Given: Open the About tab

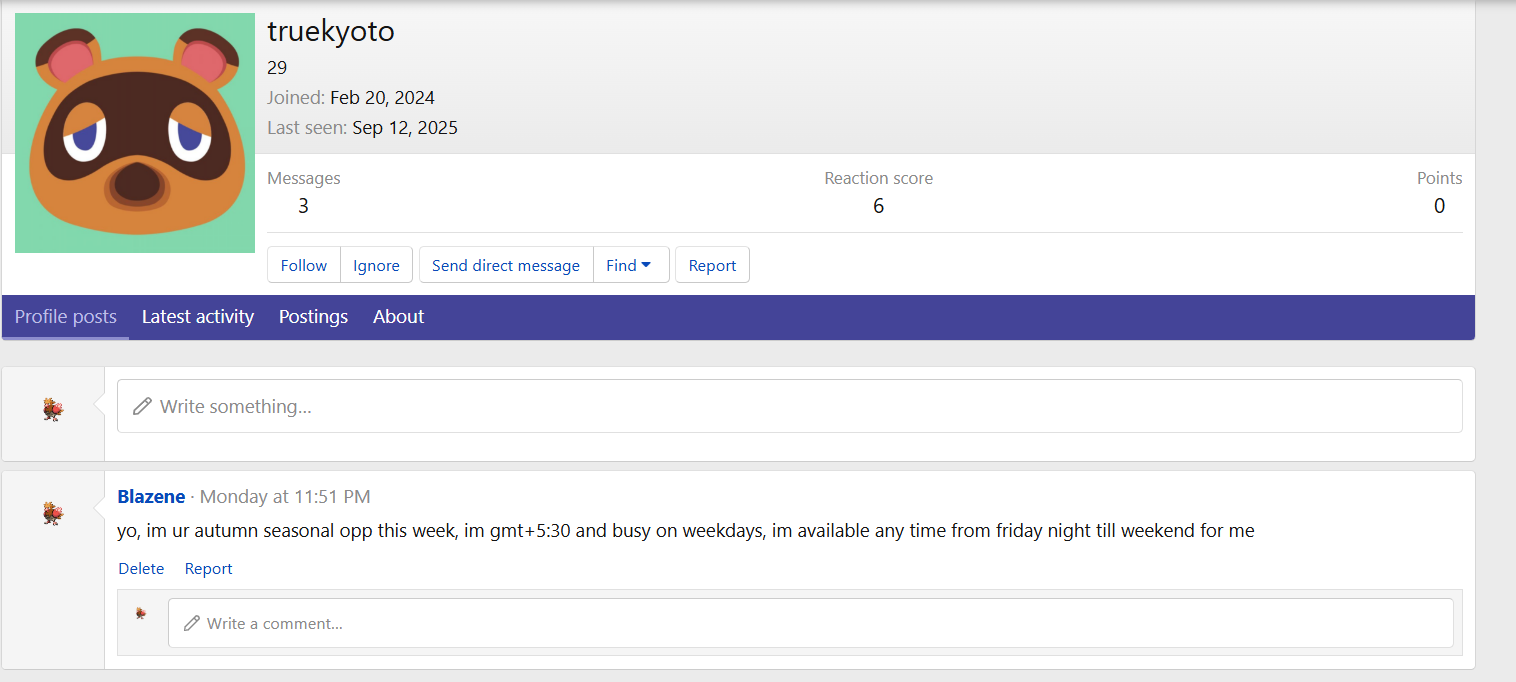Looking at the screenshot, I should point(398,317).
